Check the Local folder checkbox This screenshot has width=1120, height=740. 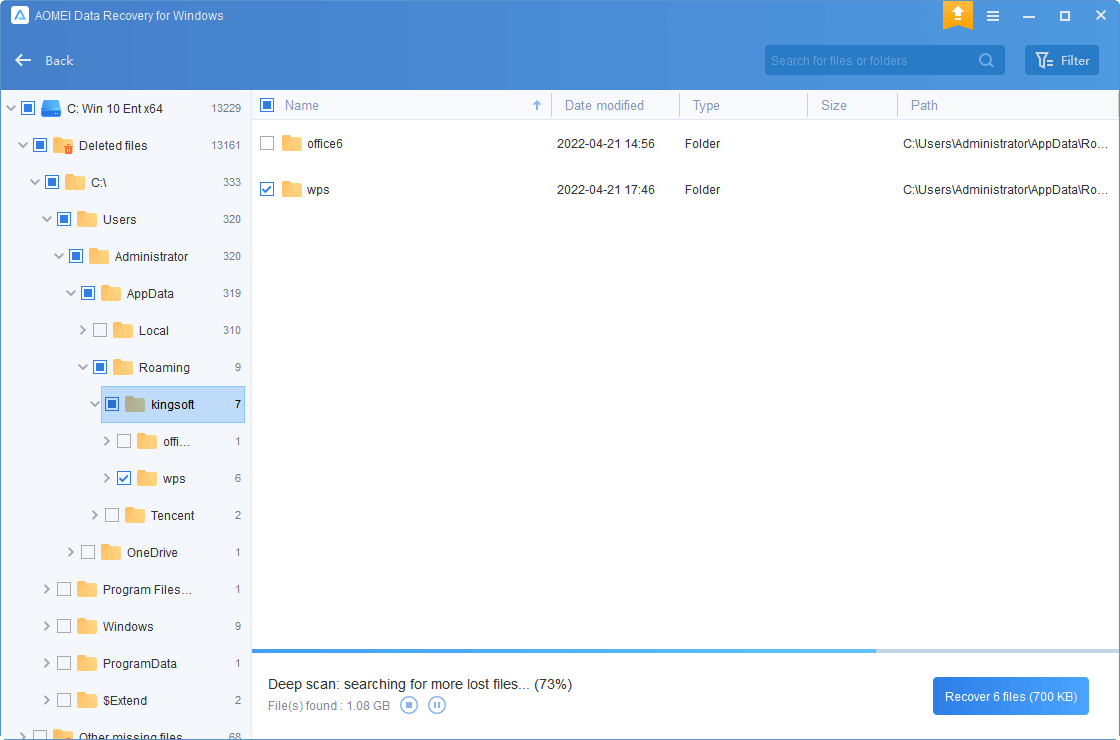pos(100,330)
